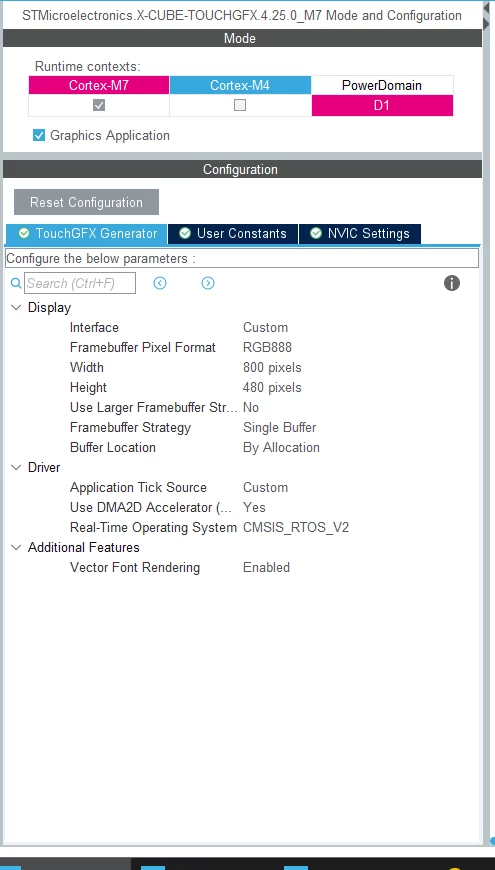Collapse the Display section
The image size is (495, 870).
pyautogui.click(x=16, y=307)
